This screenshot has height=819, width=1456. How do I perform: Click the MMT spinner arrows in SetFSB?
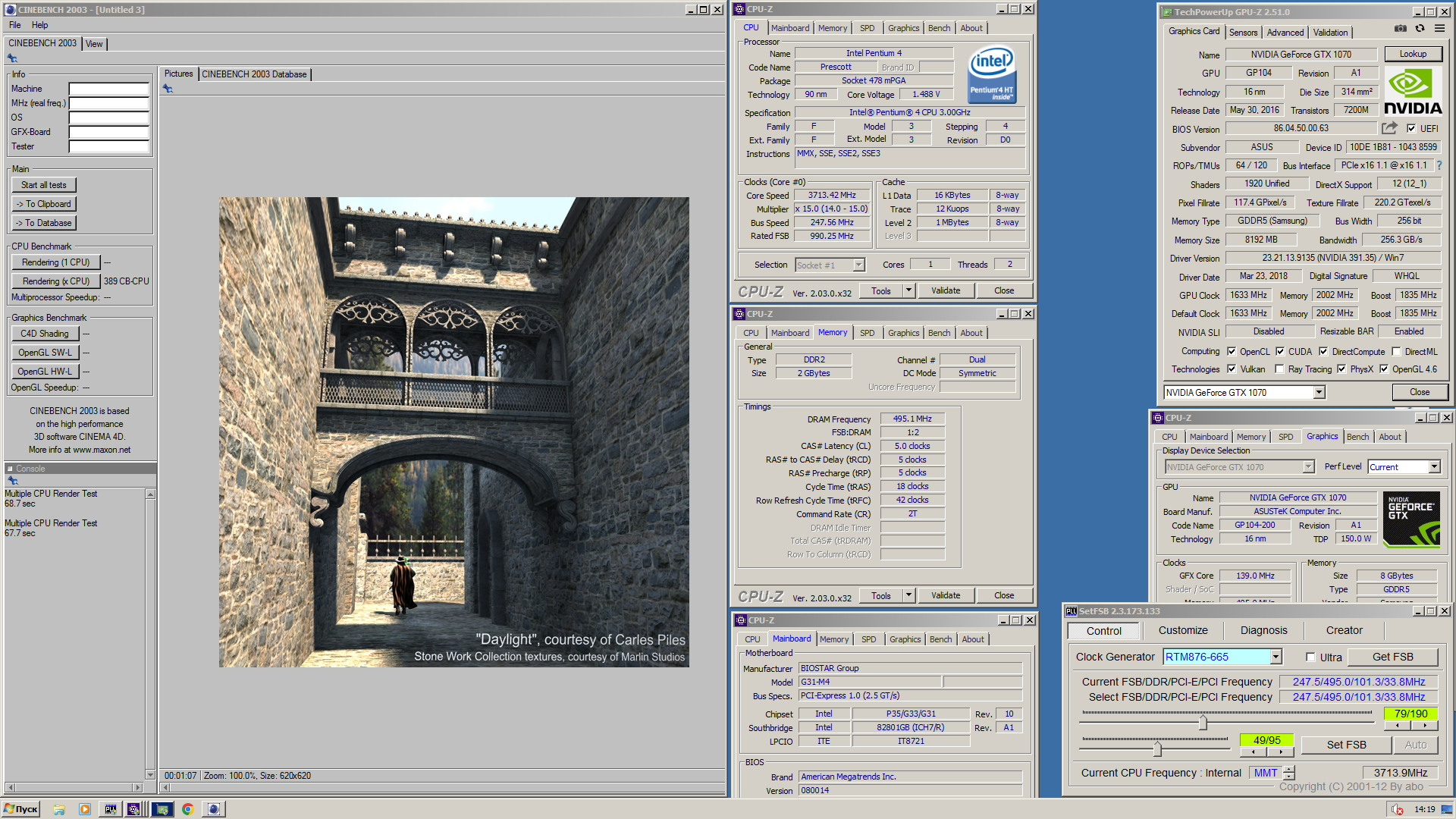(x=1289, y=773)
